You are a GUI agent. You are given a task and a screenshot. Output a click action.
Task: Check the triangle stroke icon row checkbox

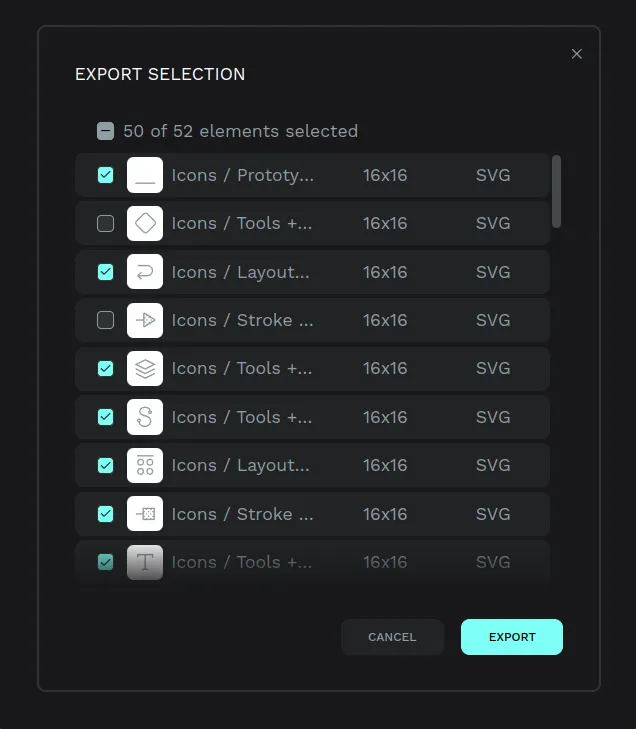point(105,320)
